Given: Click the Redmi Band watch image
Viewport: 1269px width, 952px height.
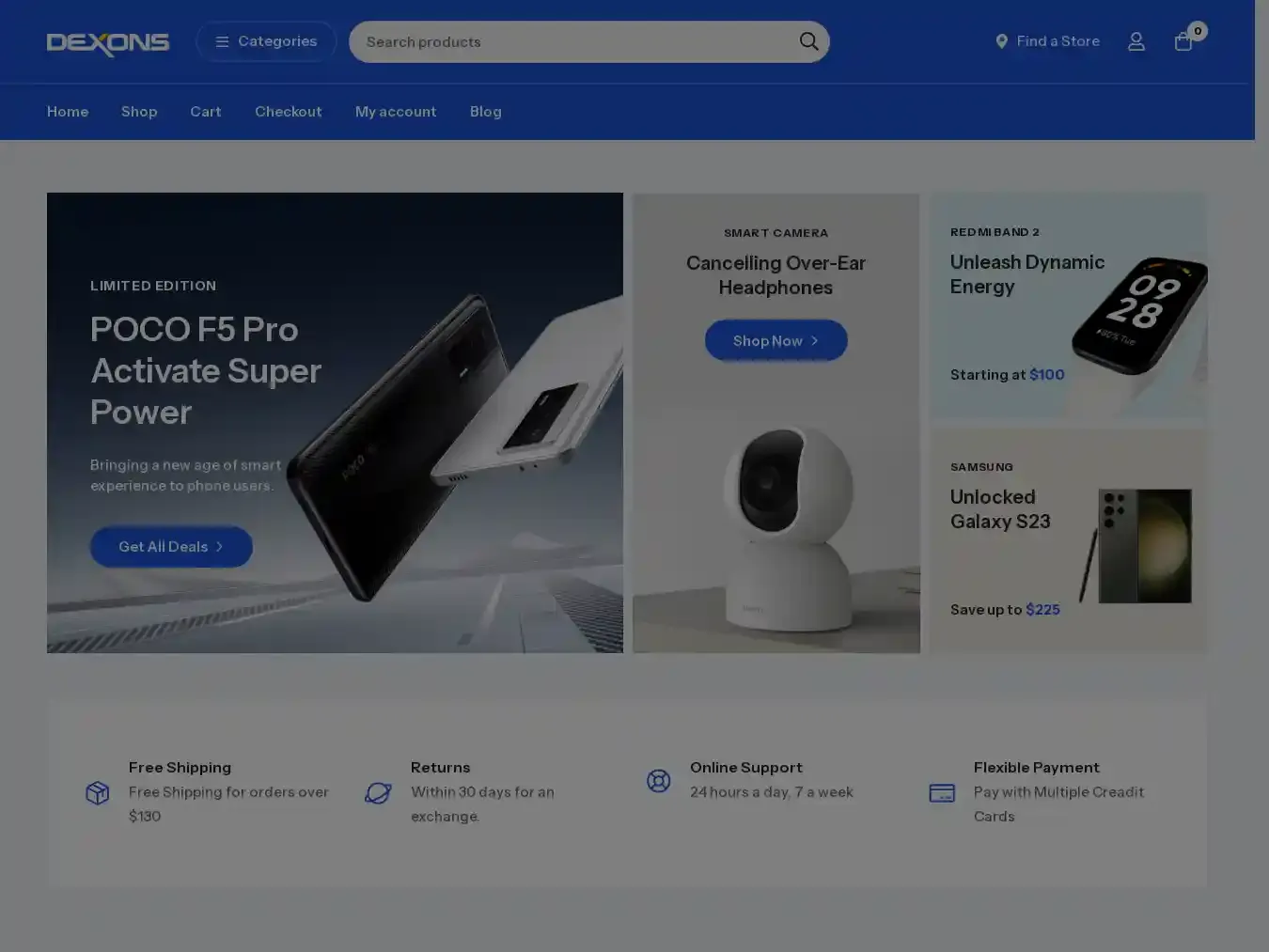Looking at the screenshot, I should [1141, 315].
